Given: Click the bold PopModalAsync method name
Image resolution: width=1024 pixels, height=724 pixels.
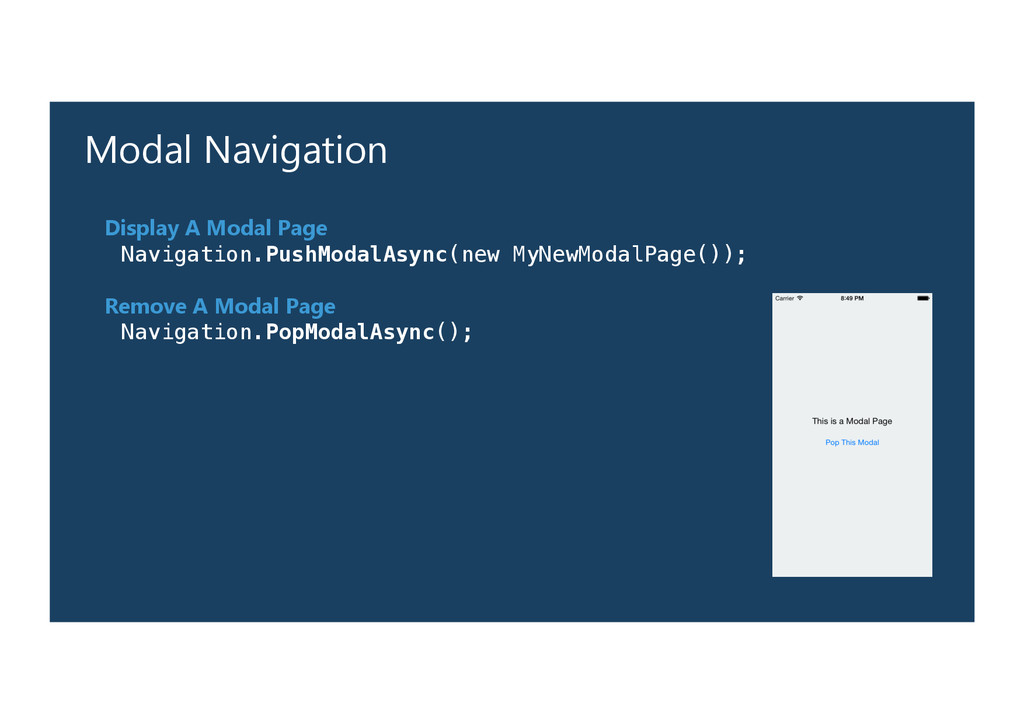Looking at the screenshot, I should tap(350, 332).
